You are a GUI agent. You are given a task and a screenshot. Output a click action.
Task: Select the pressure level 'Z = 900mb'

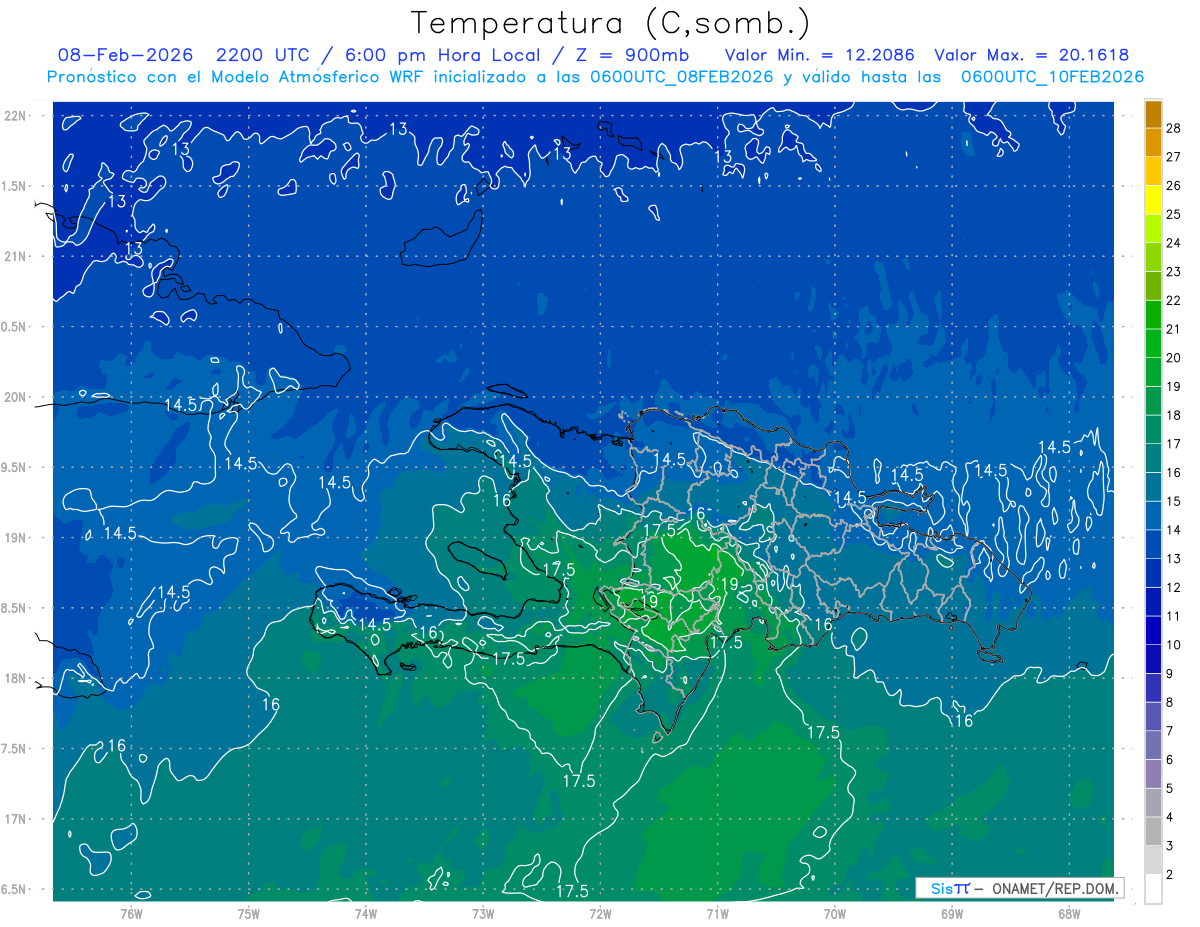pyautogui.click(x=632, y=55)
